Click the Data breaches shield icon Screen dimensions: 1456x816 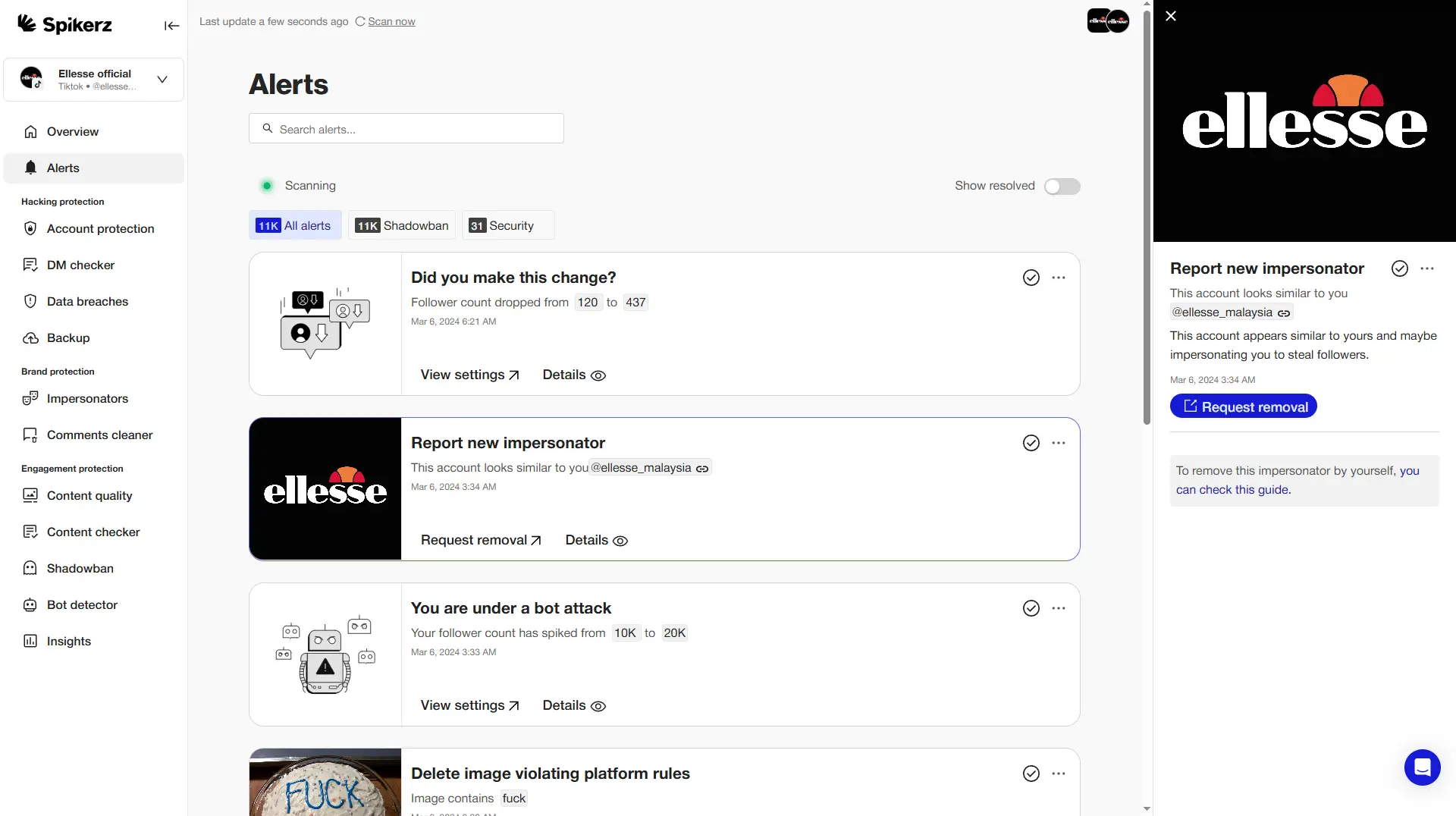tap(30, 302)
